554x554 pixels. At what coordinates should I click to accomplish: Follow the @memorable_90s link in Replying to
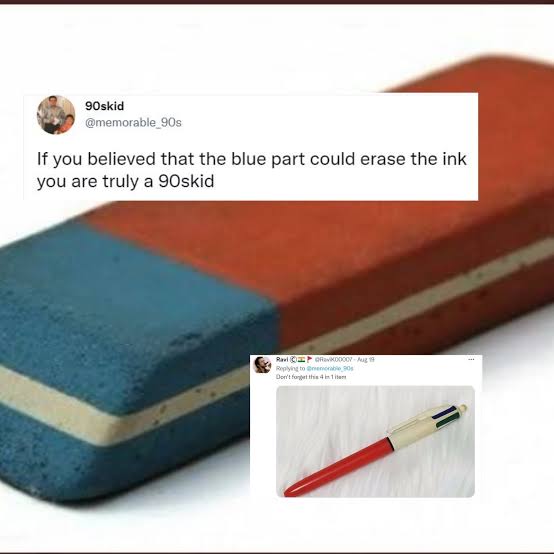click(x=330, y=368)
